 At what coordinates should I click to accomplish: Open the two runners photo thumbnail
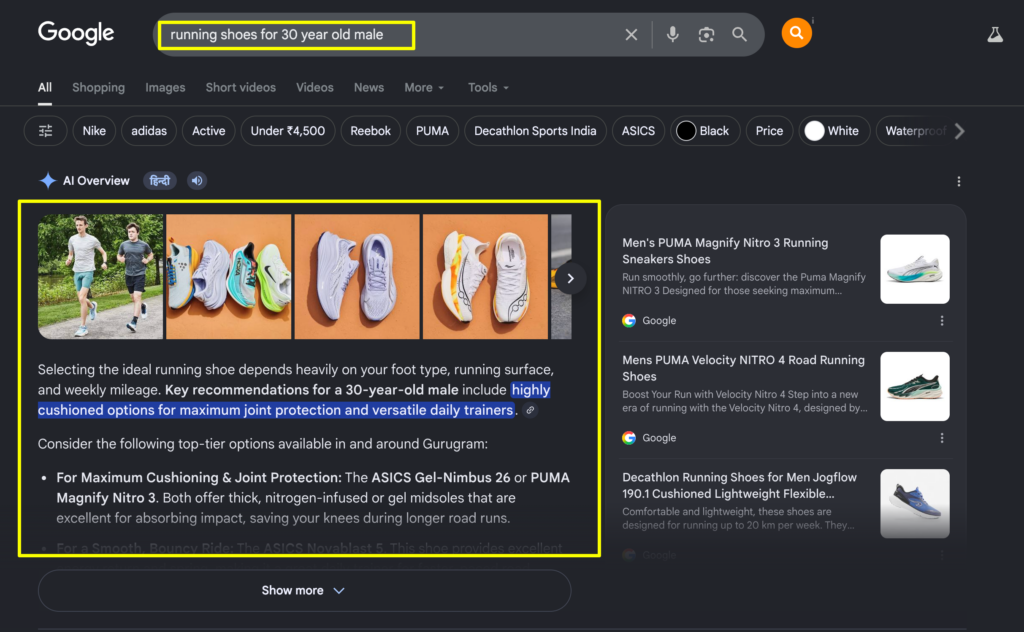101,277
